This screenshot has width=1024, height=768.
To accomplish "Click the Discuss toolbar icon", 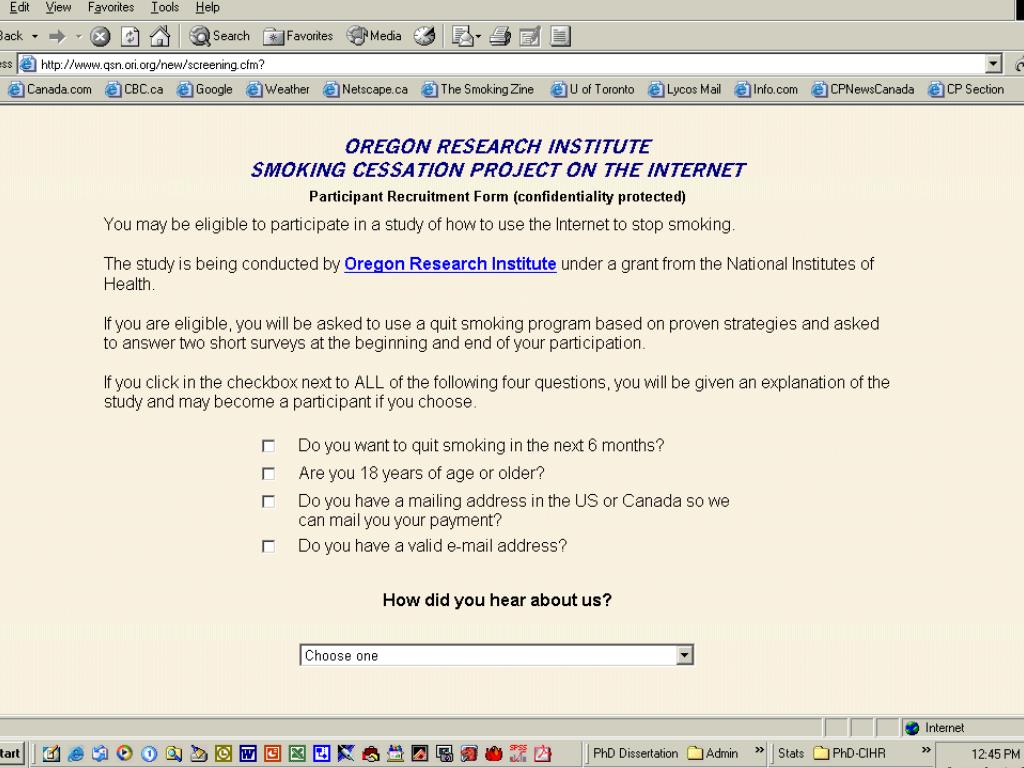I will (560, 36).
